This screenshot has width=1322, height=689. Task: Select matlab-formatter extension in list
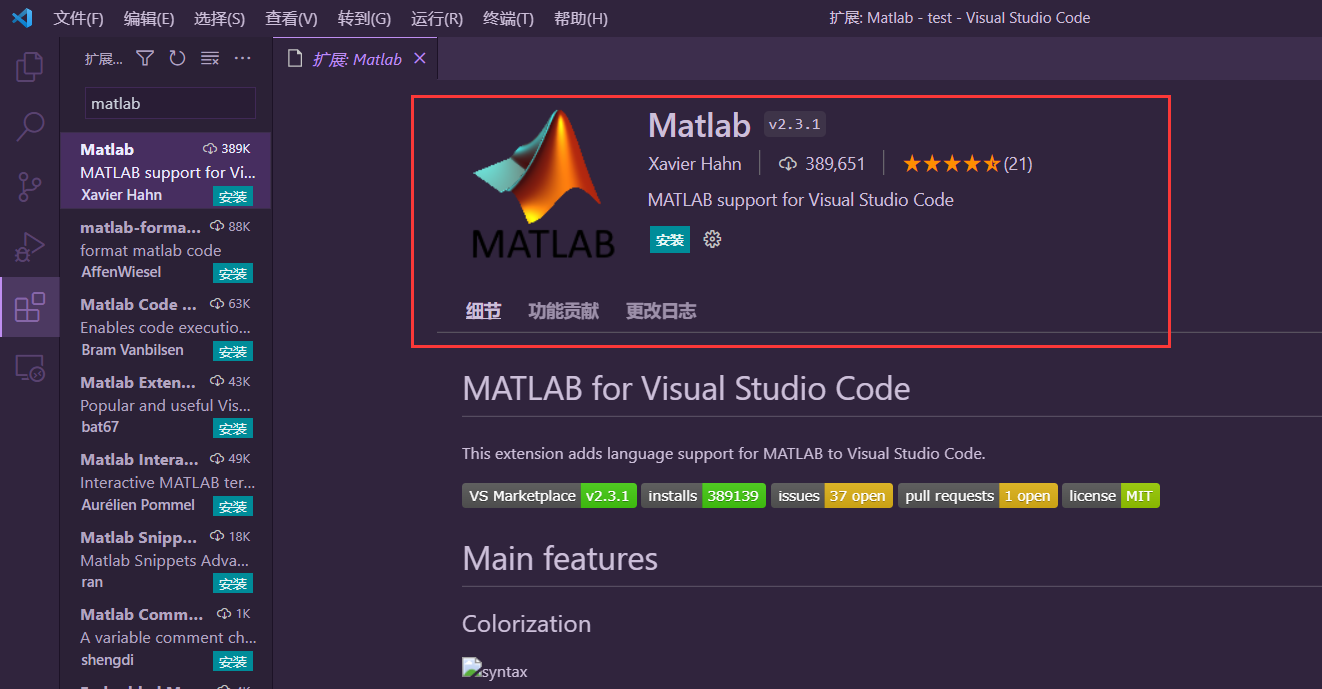[x=166, y=249]
